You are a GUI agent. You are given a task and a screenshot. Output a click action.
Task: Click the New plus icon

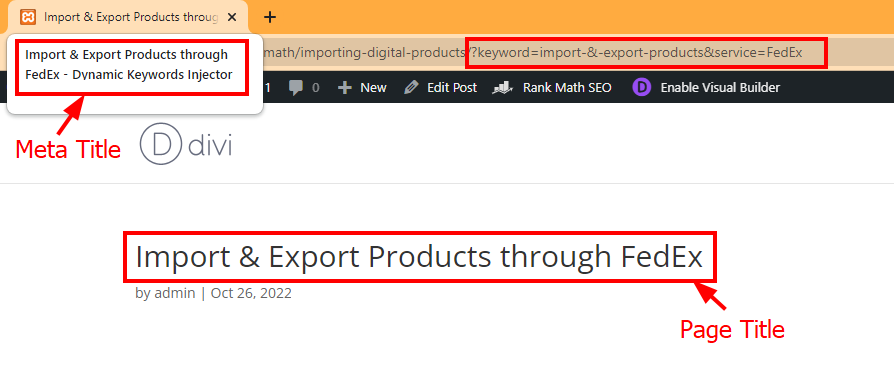pos(344,87)
